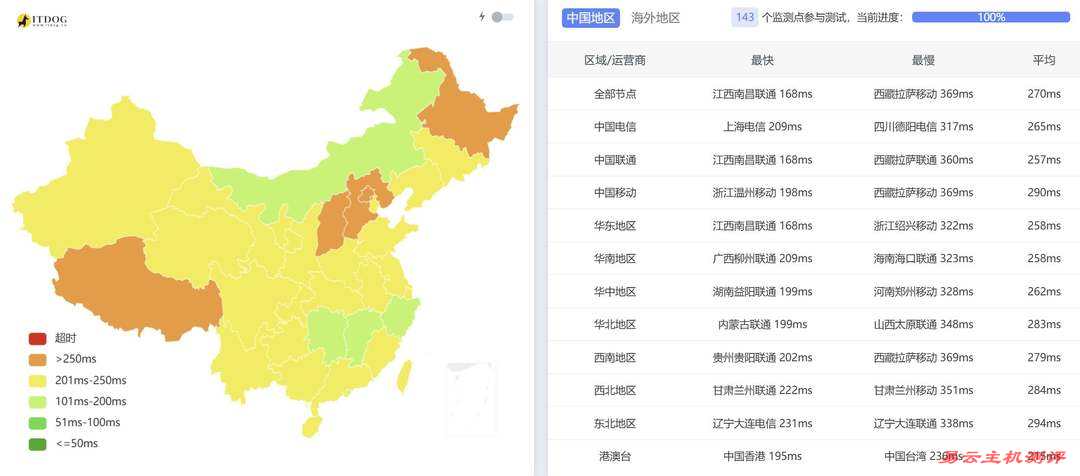Screen dimensions: 1080x476
Task: Select the 华东地区 row label
Action: (615, 226)
